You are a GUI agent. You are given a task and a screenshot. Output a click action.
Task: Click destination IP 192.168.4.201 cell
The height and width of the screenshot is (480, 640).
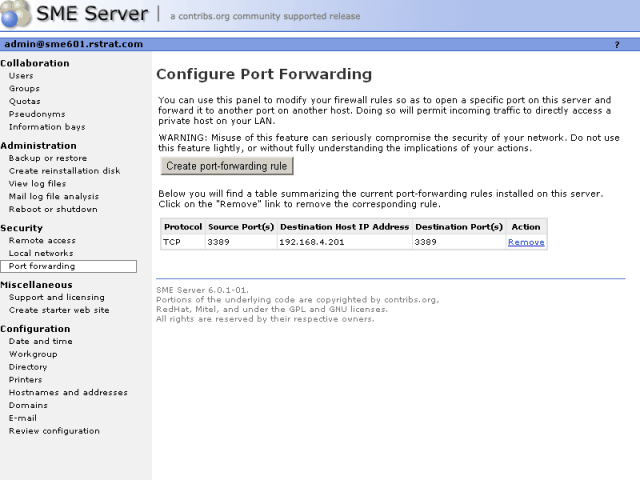click(x=345, y=242)
